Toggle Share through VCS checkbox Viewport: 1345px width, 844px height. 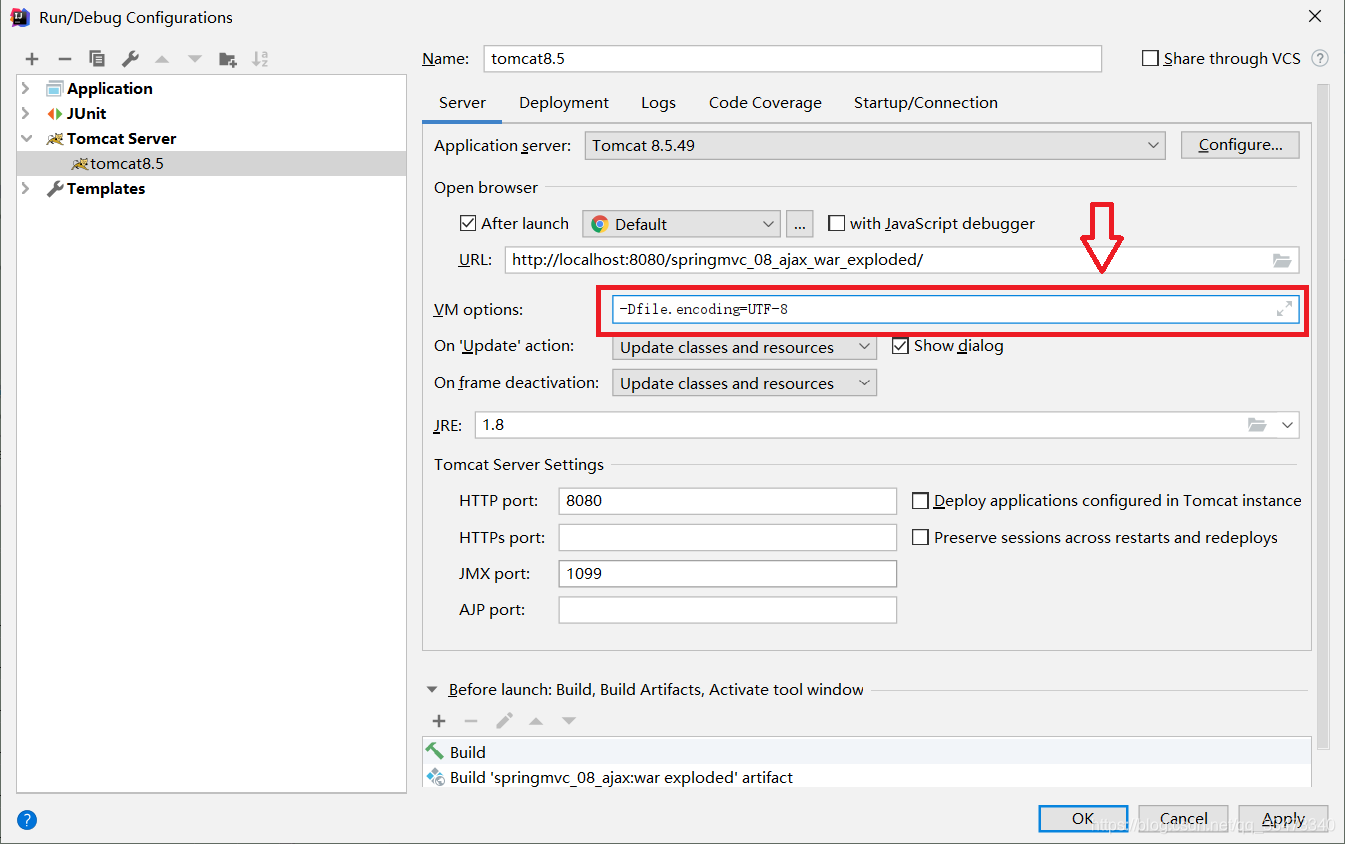pyautogui.click(x=1150, y=59)
